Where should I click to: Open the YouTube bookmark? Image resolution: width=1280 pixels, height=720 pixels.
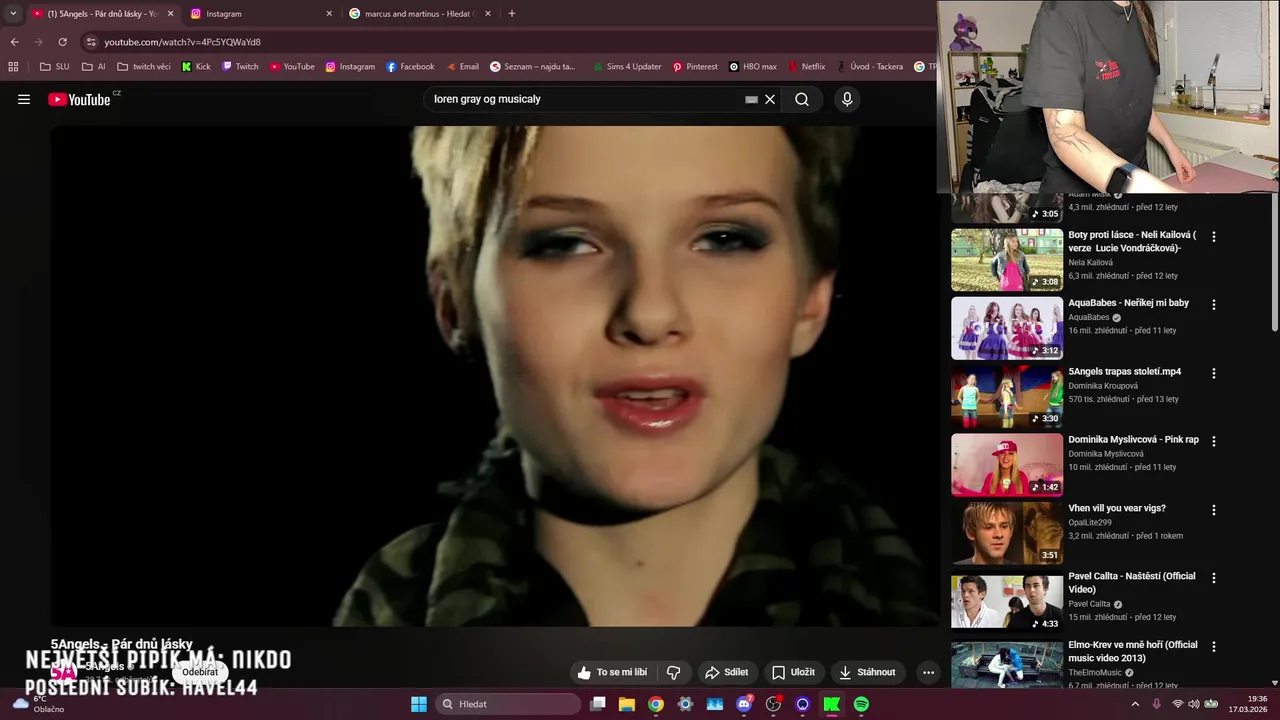tap(292, 67)
